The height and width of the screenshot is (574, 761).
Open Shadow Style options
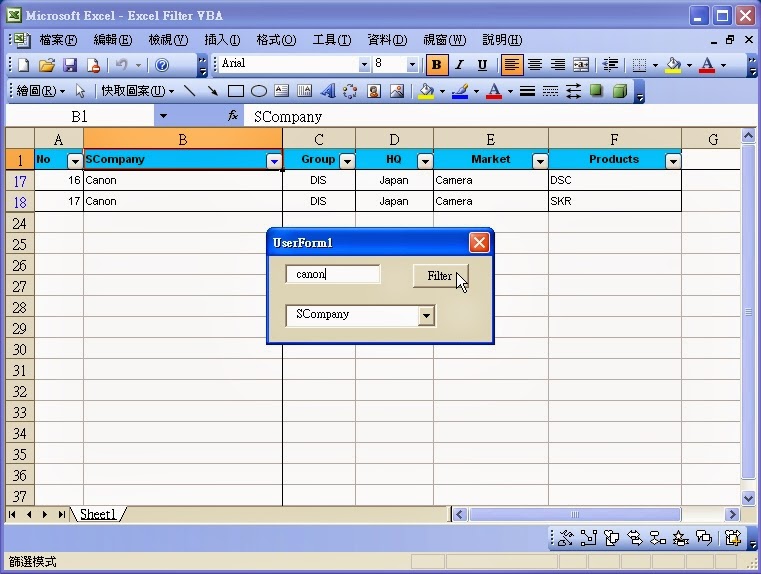tap(596, 91)
